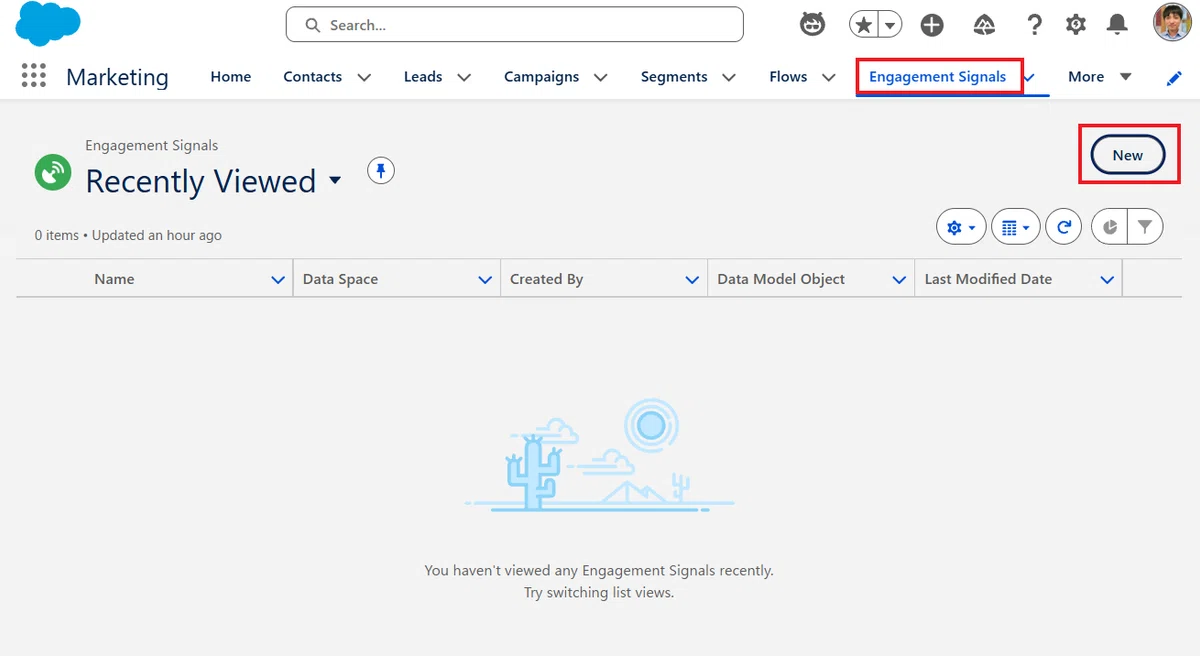Open the Recently Viewed list view picker
The image size is (1200, 656).
[335, 181]
